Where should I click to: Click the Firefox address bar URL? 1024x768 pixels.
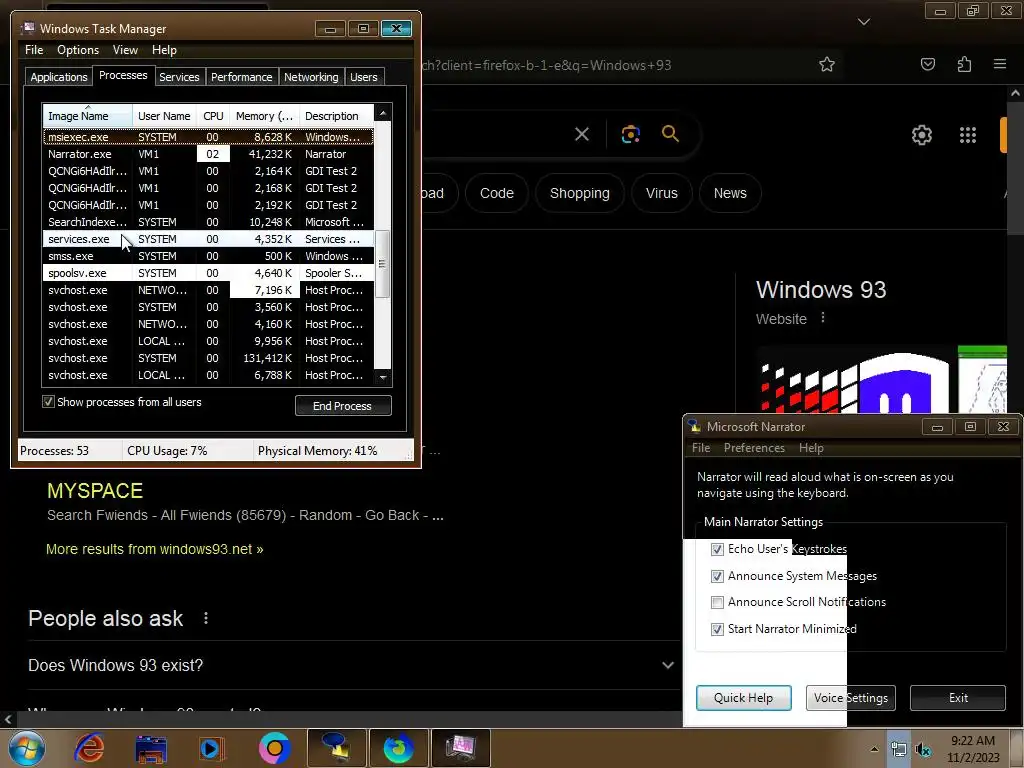(547, 65)
